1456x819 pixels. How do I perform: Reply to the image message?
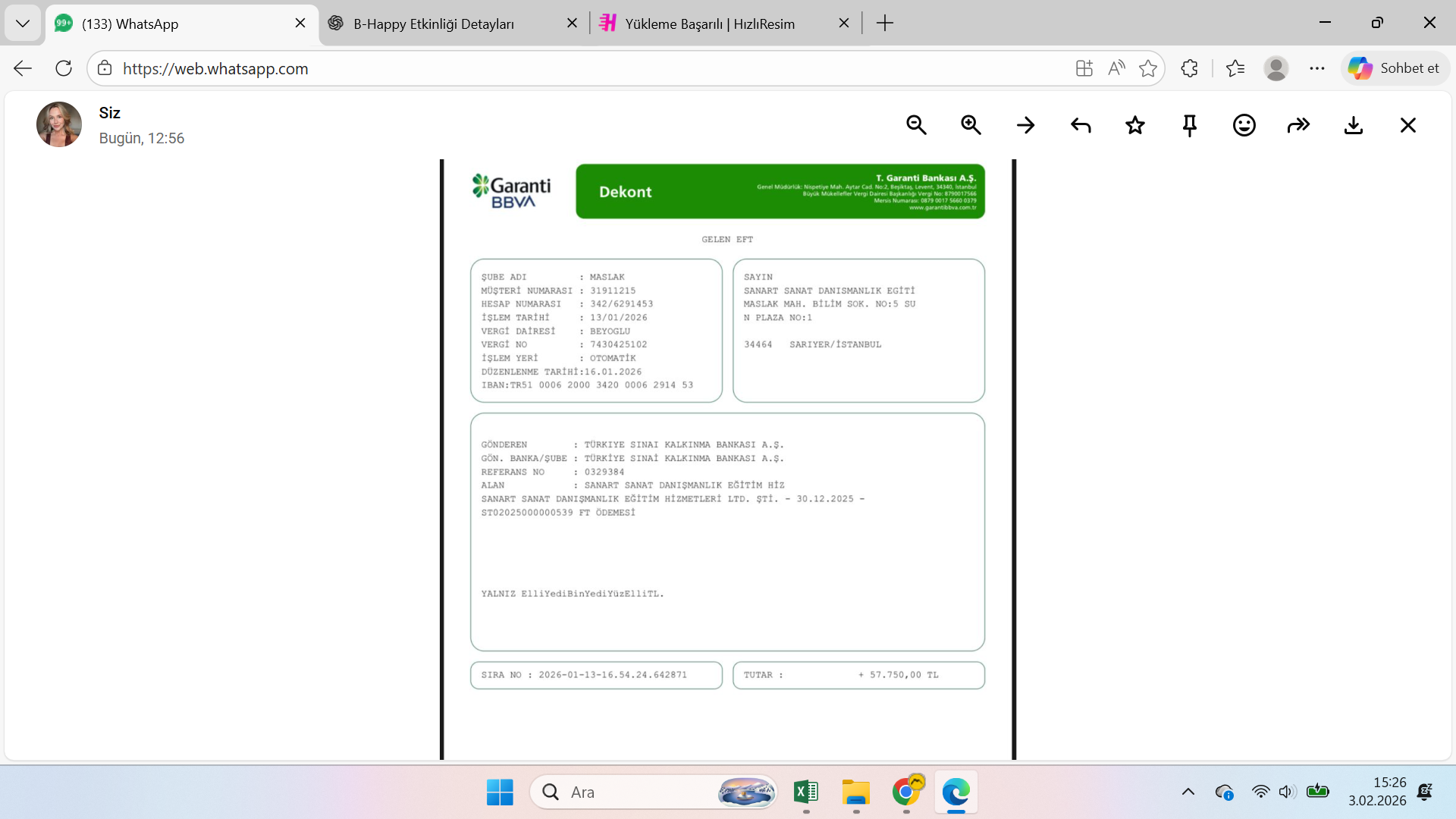click(x=1081, y=125)
